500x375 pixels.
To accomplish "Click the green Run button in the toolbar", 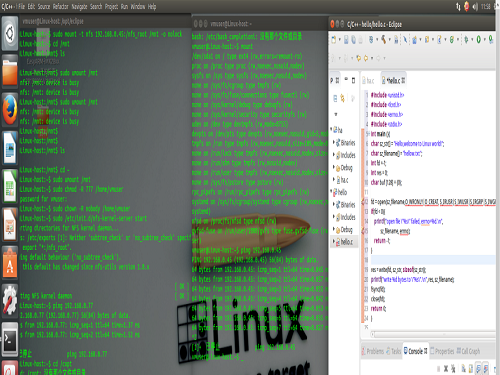I will click(x=478, y=39).
